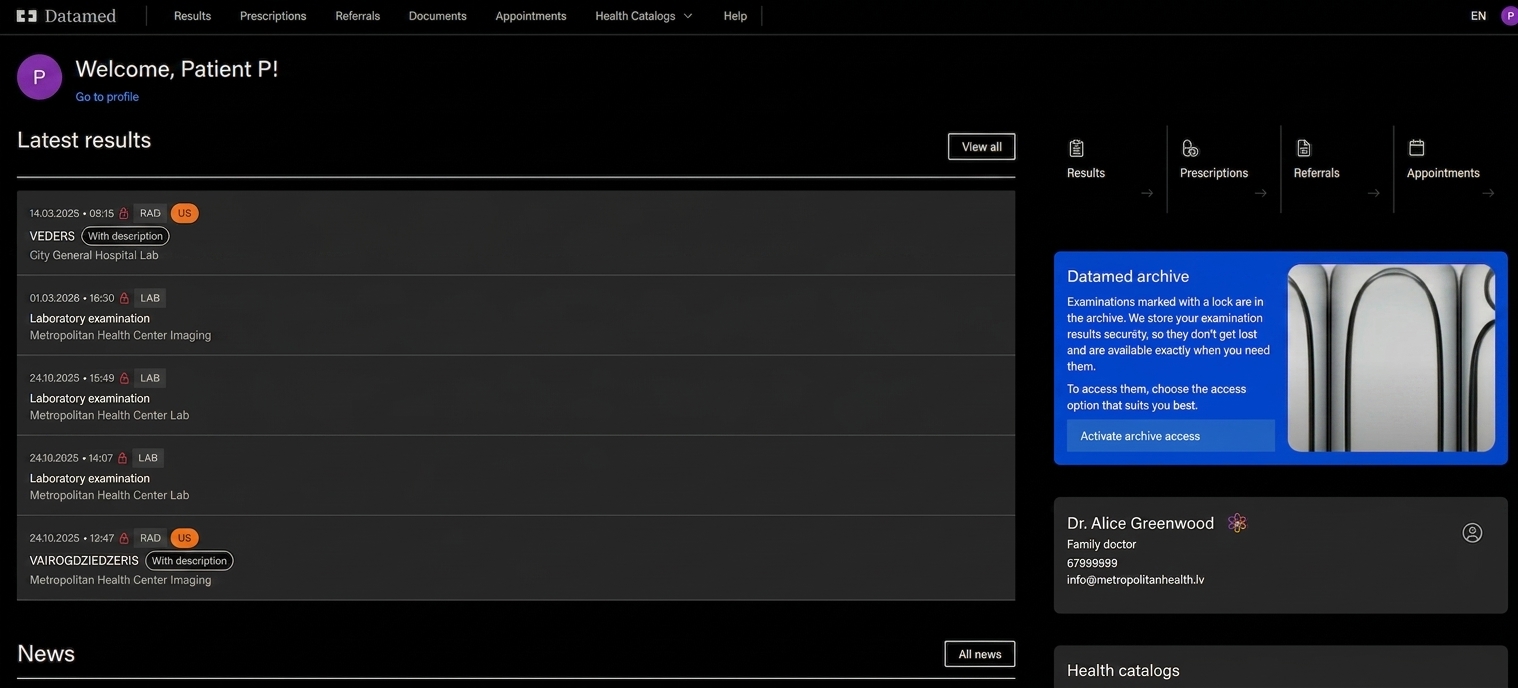Click the All news button
The width and height of the screenshot is (1518, 688).
pos(980,654)
